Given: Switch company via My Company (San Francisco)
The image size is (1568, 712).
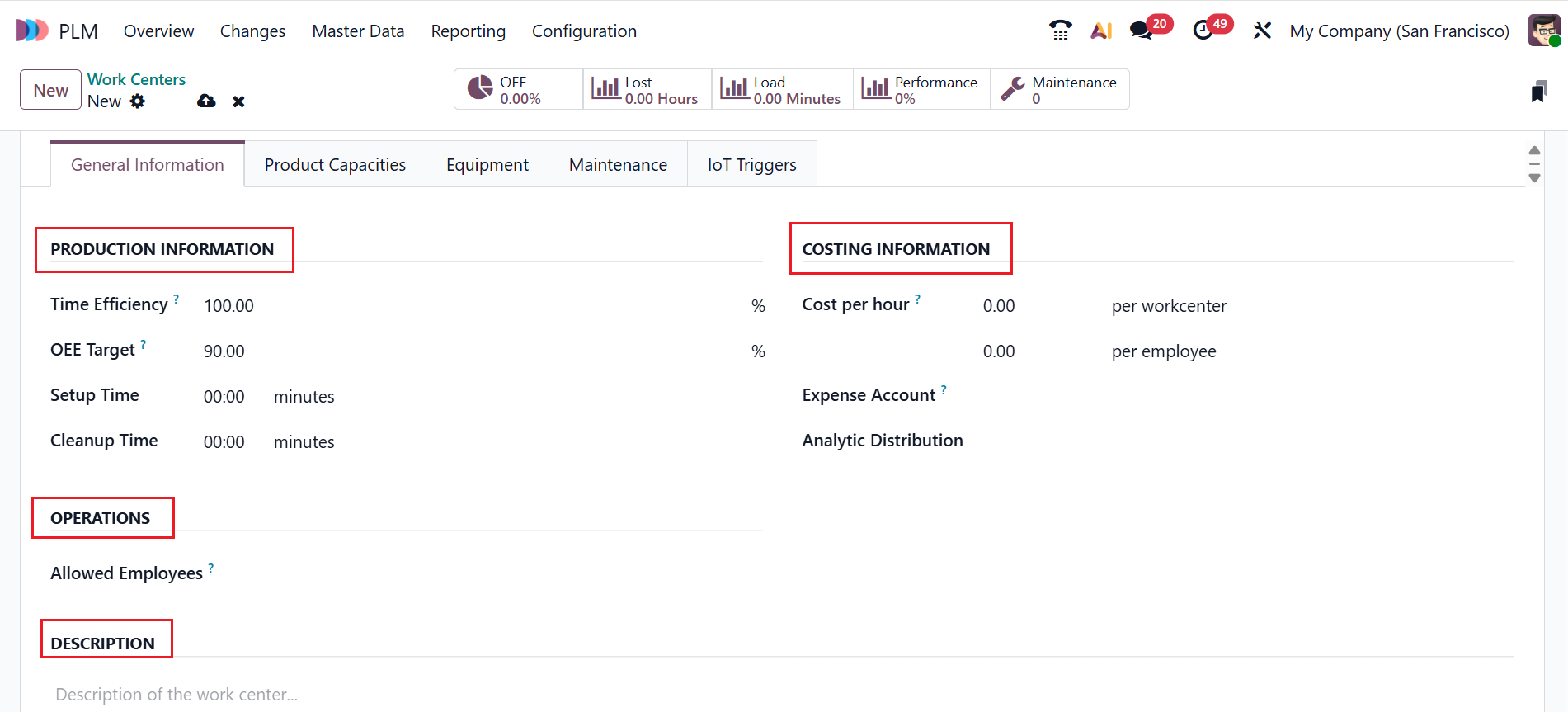Looking at the screenshot, I should coord(1399,31).
